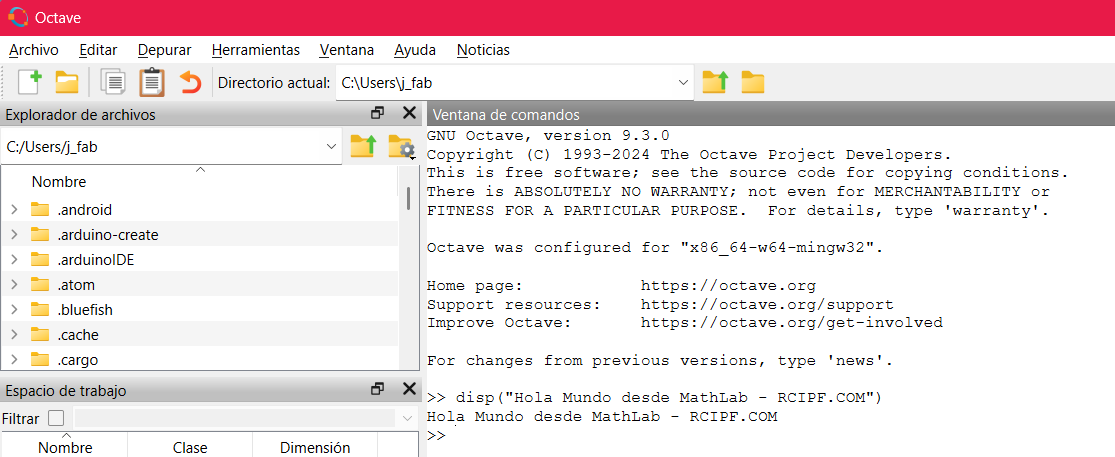Click the Undo arrow icon

pos(190,82)
